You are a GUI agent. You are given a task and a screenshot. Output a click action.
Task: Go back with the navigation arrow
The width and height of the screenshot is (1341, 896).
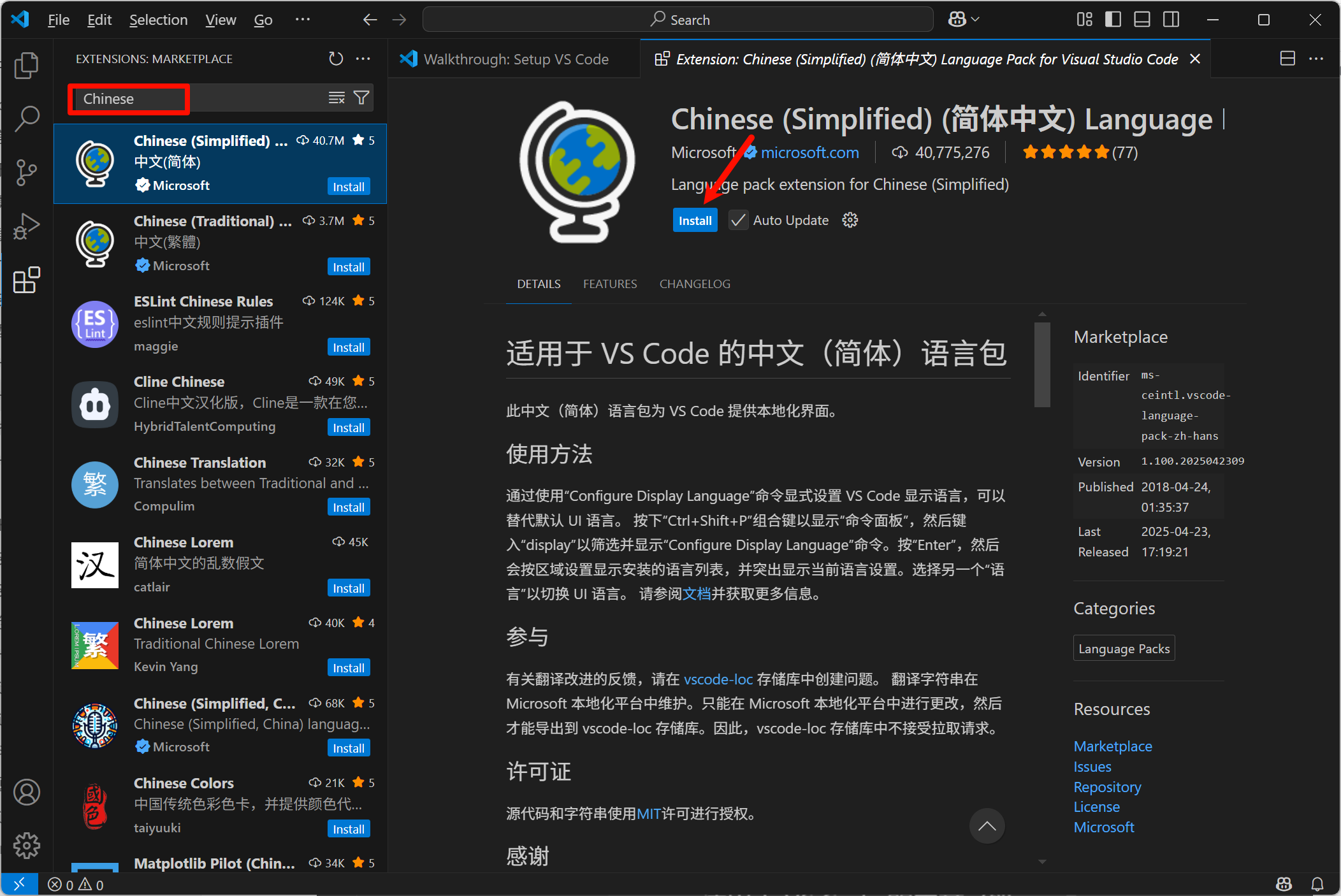tap(370, 20)
